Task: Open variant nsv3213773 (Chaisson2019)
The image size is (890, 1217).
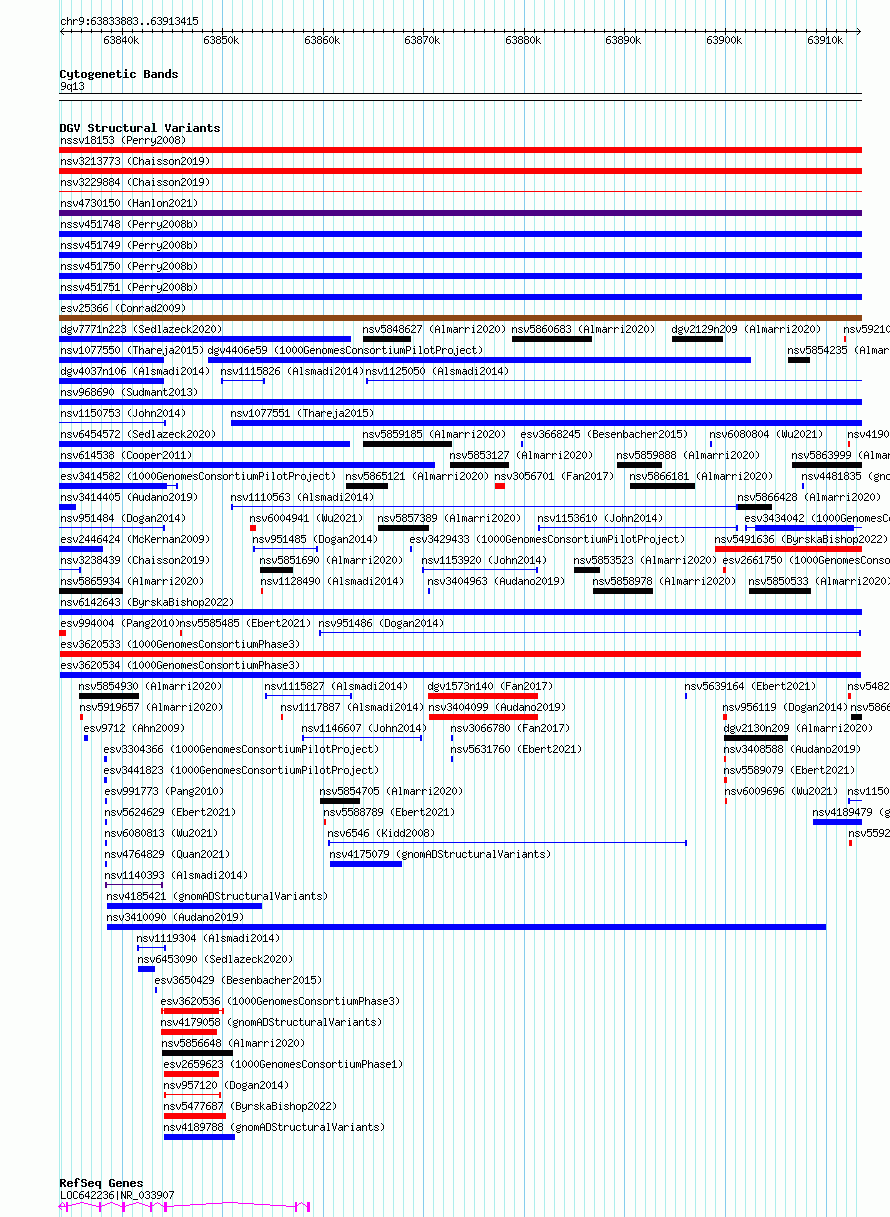Action: 135,161
